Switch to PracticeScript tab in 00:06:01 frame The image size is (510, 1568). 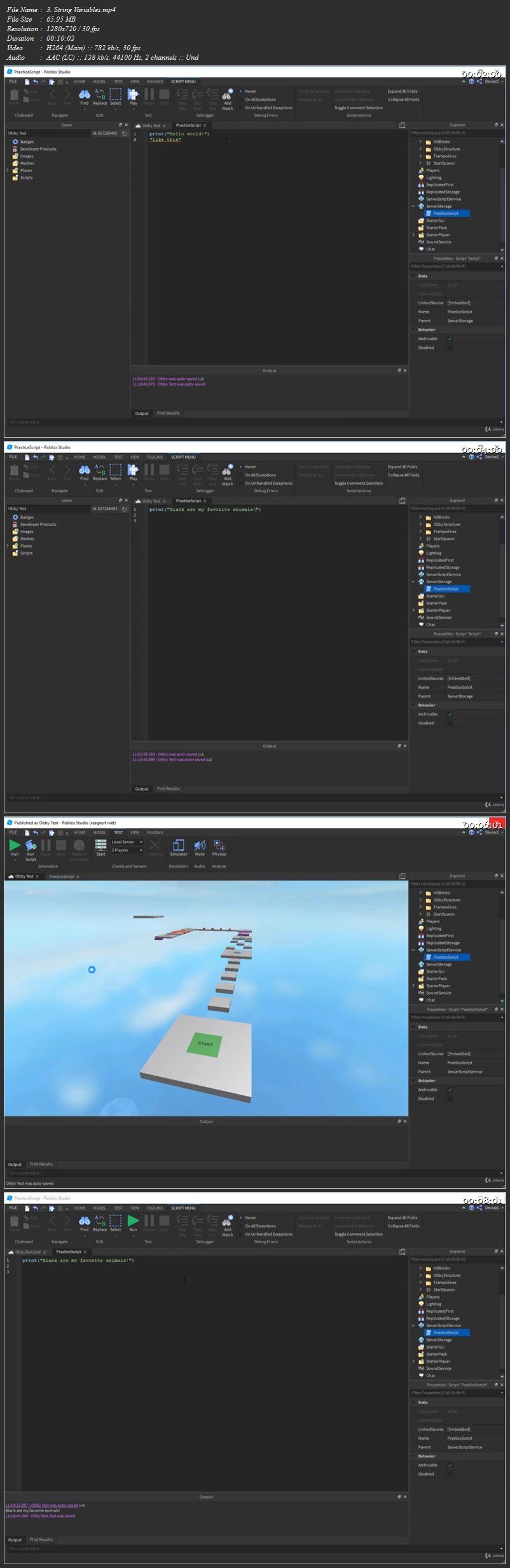[64, 877]
